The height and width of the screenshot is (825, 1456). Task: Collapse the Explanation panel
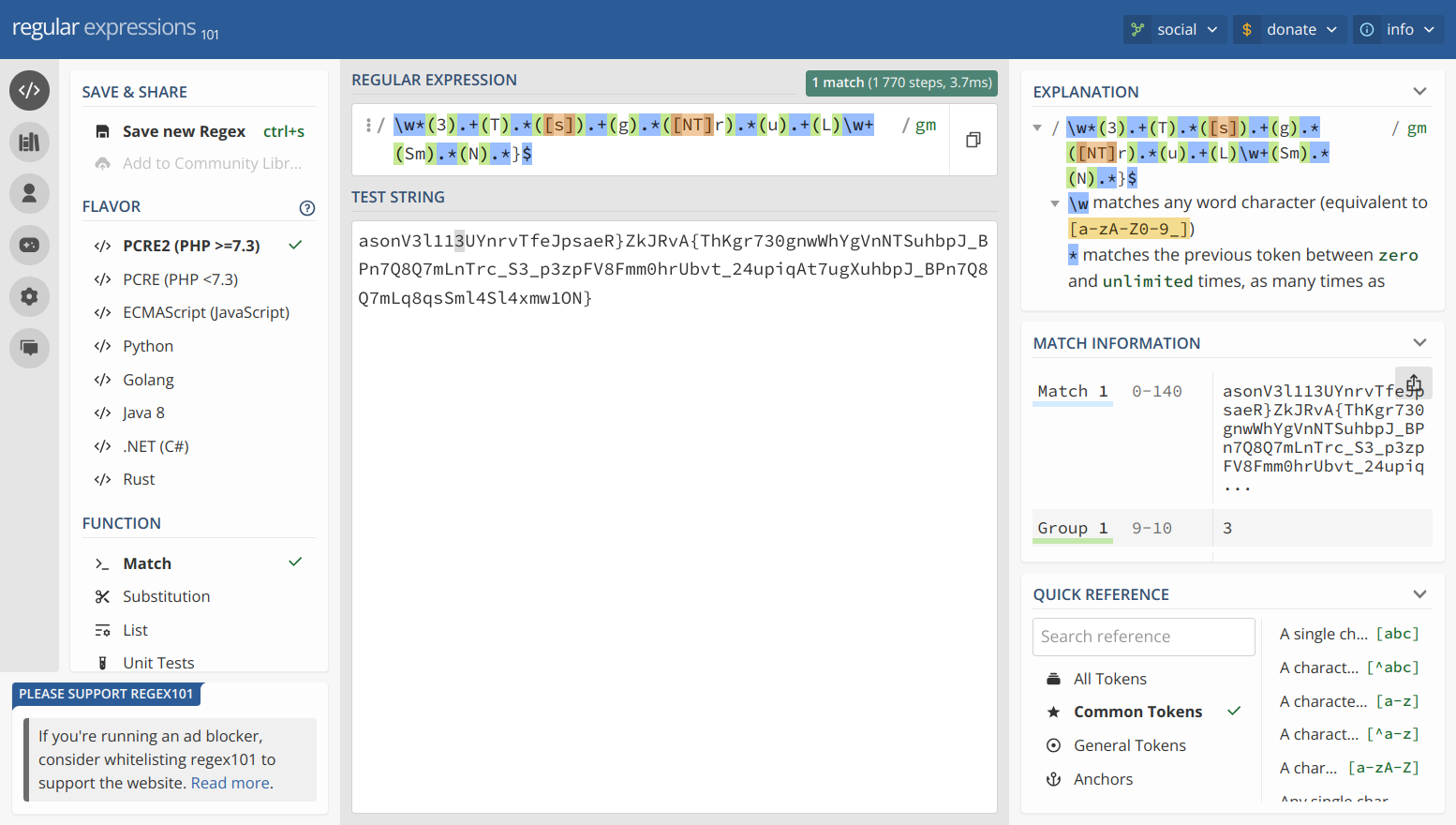pos(1419,92)
